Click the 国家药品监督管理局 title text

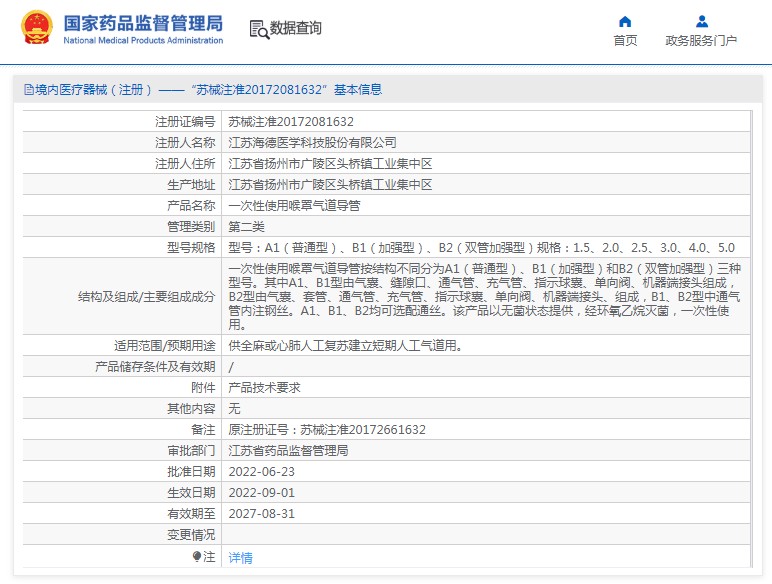(143, 22)
